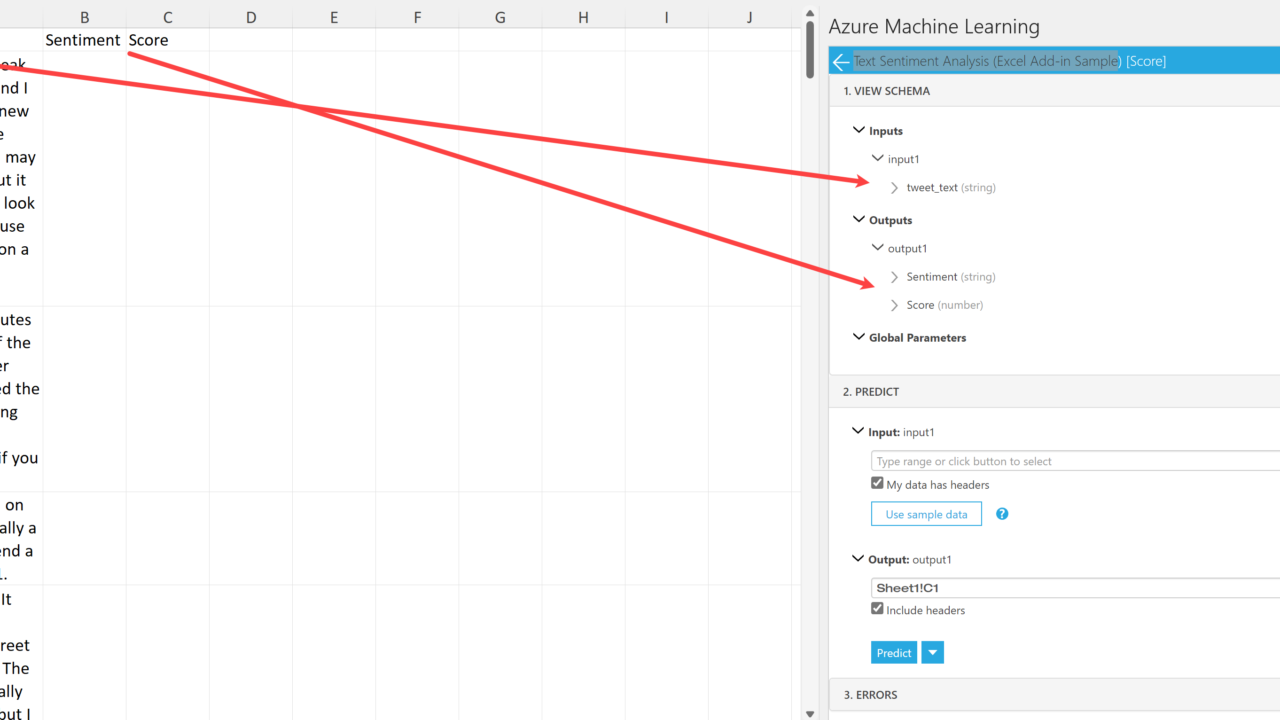Click the spreadsheet scroll down arrow
Image resolution: width=1280 pixels, height=720 pixels.
(x=810, y=713)
